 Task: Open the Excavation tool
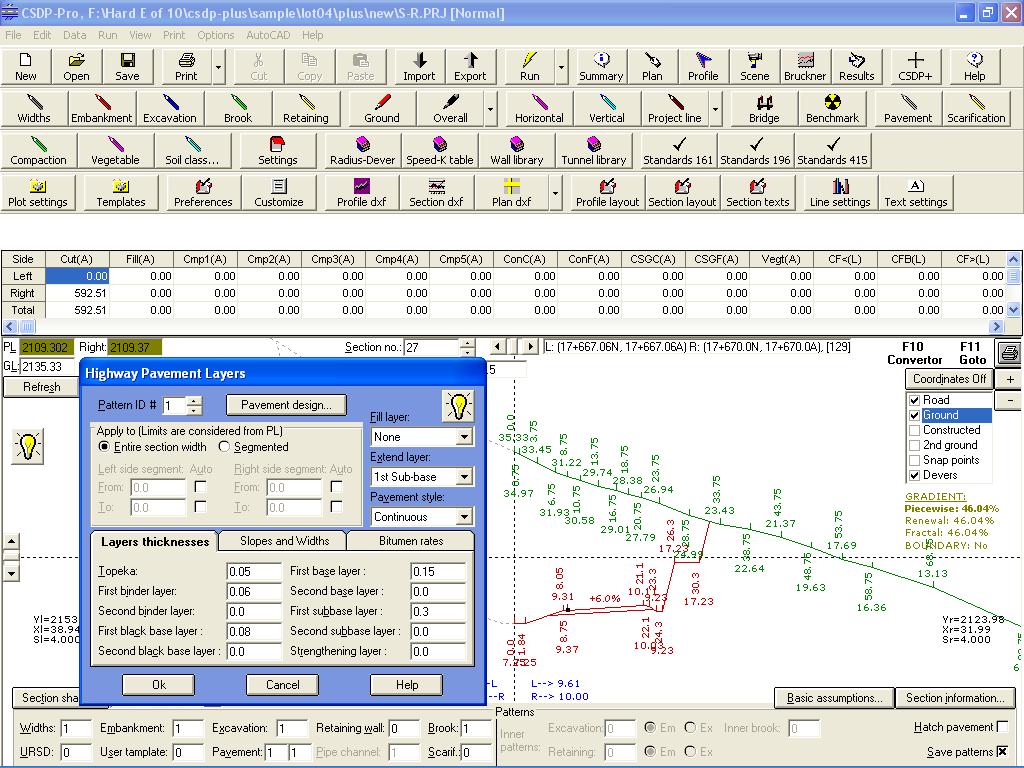(170, 108)
